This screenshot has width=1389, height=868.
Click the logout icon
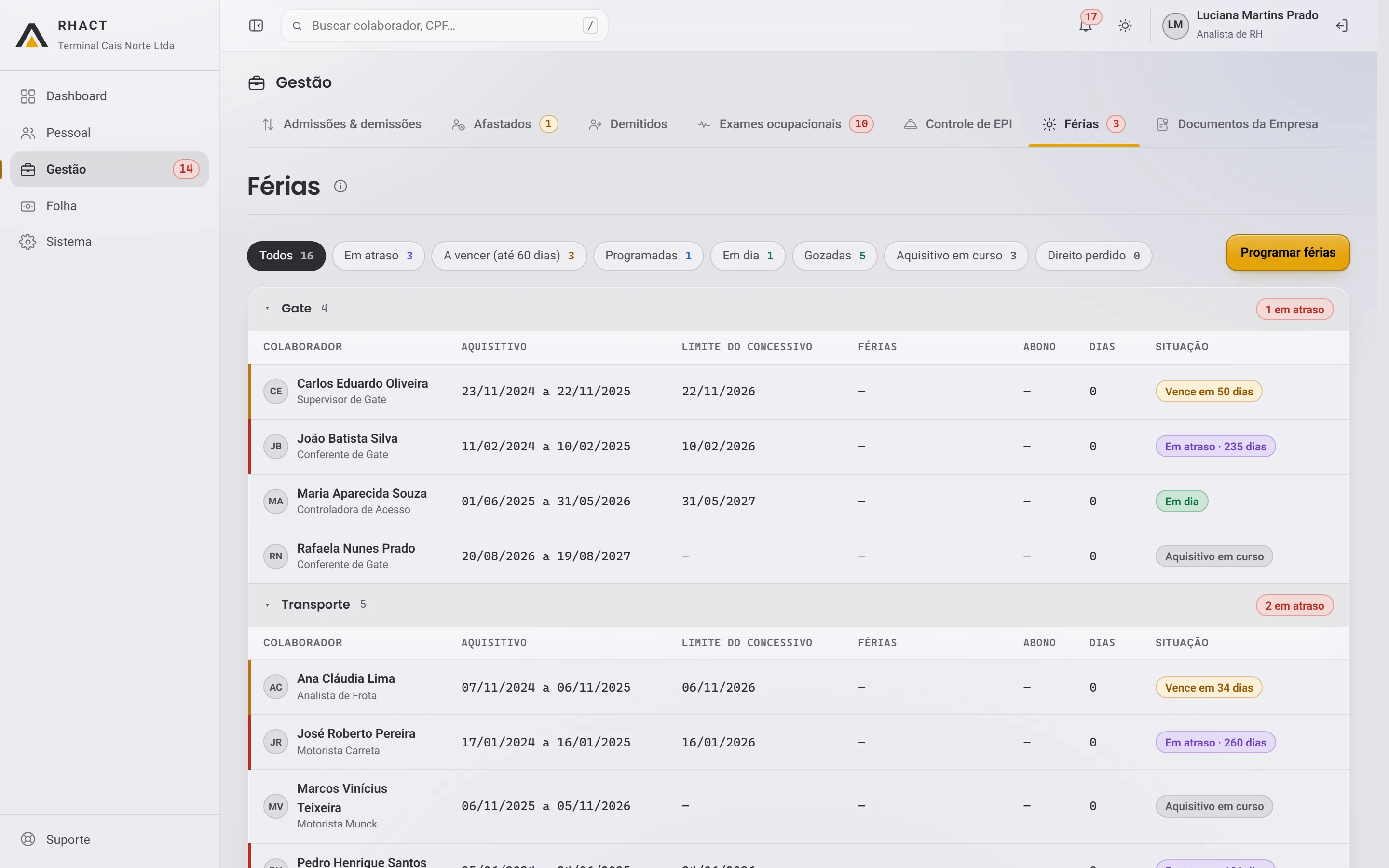tap(1341, 26)
